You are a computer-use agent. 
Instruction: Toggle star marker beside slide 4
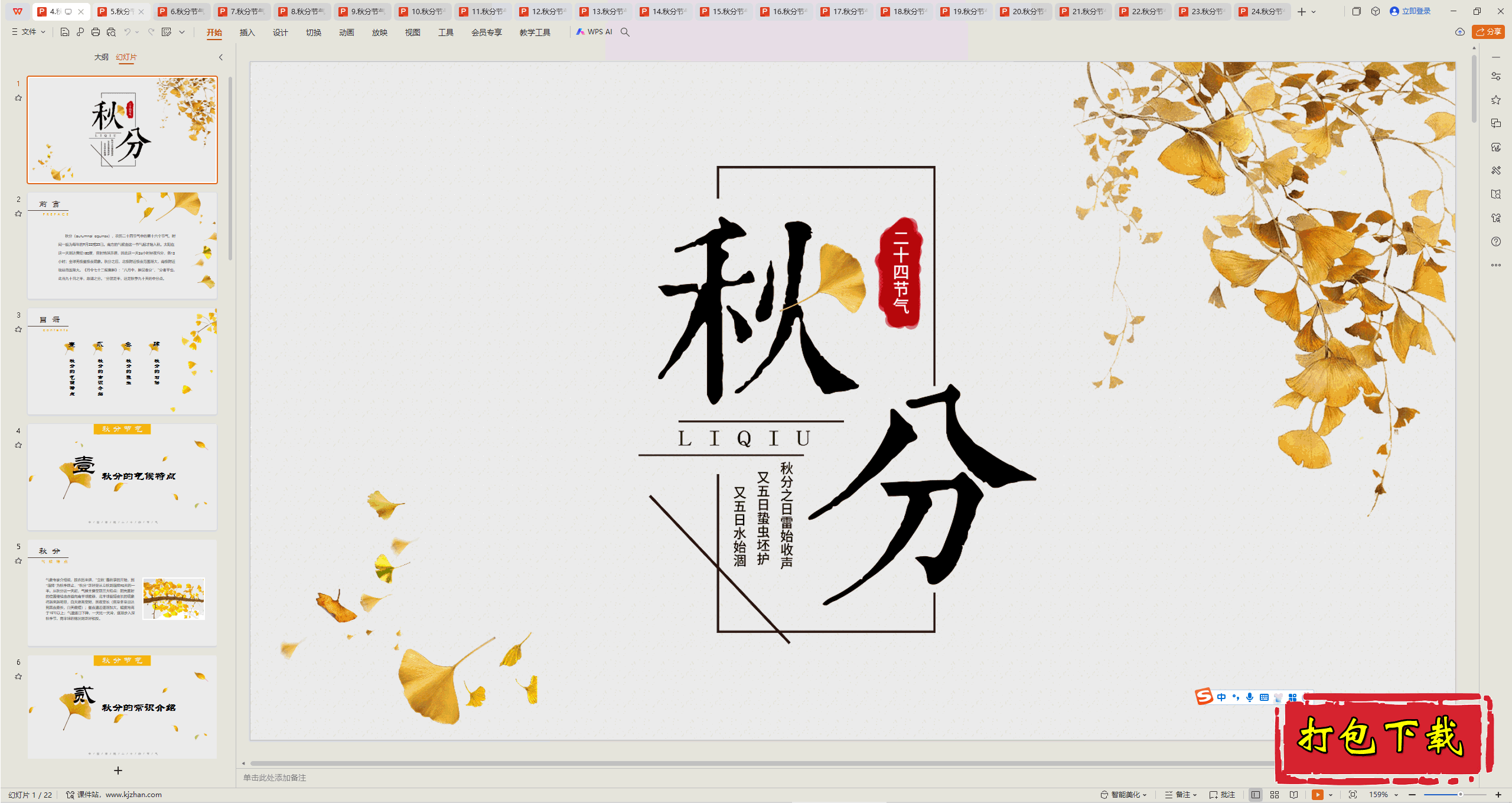pos(18,445)
